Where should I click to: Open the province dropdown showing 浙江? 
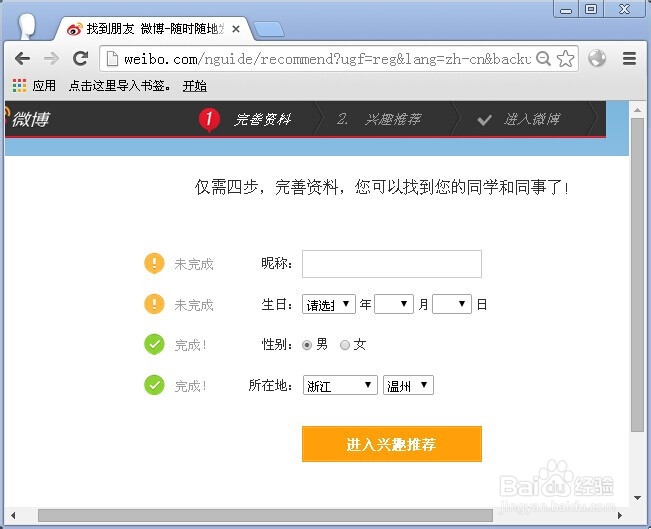(x=340, y=385)
